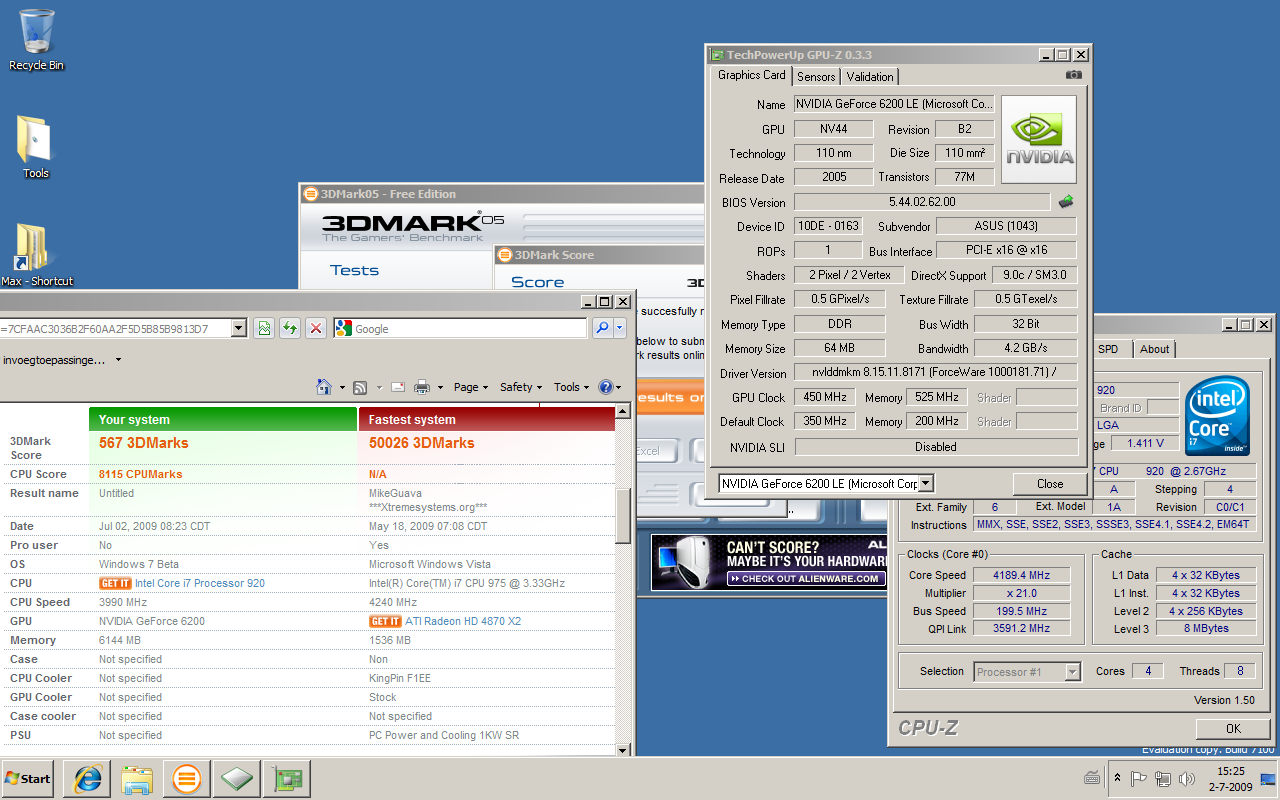Screen dimensions: 1280x800
Task: Click the RSS feeds icon in browser
Action: click(x=360, y=387)
